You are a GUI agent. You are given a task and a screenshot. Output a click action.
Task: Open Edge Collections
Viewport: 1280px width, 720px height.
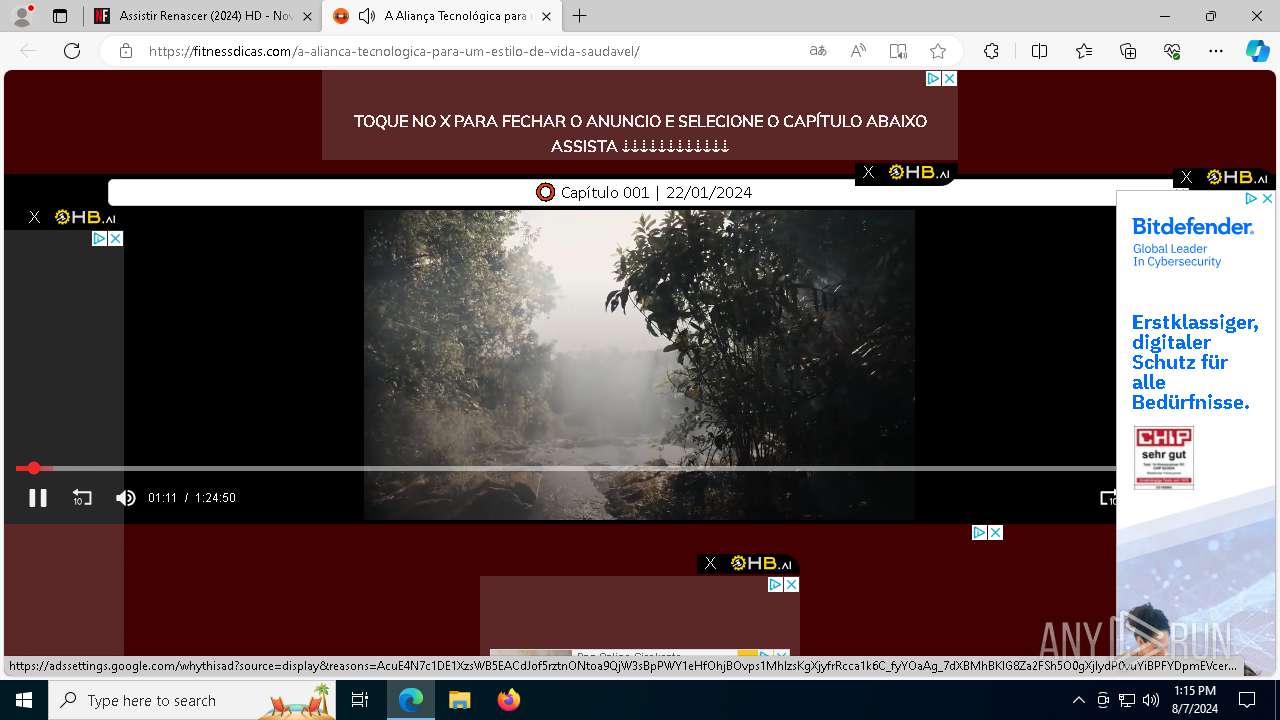[x=1128, y=51]
